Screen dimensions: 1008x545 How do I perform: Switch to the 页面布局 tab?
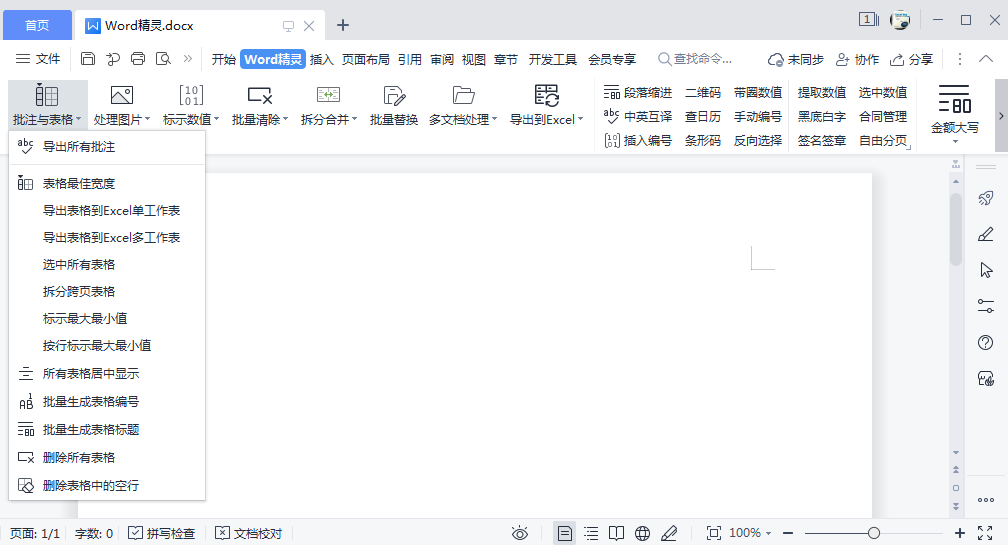click(x=365, y=59)
